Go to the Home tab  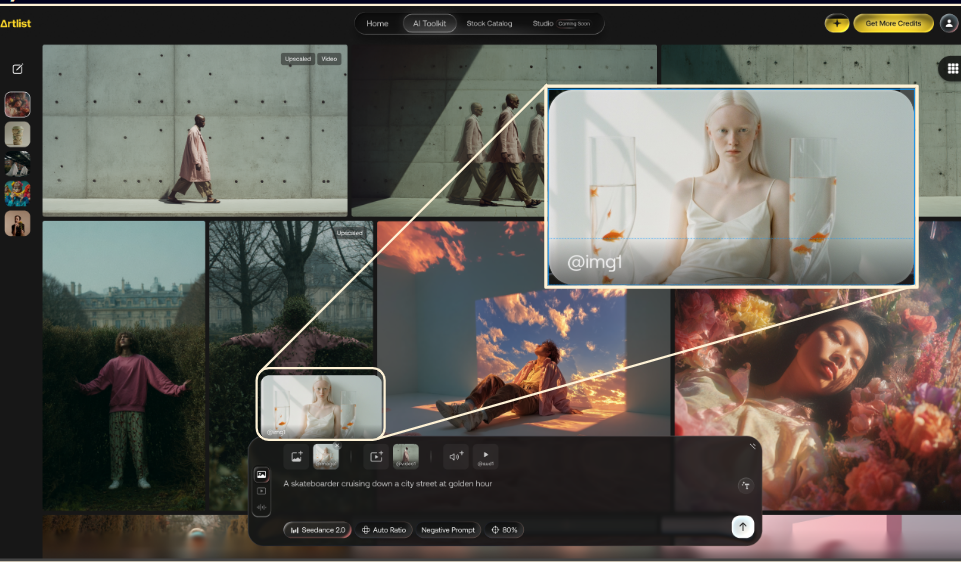coord(377,23)
